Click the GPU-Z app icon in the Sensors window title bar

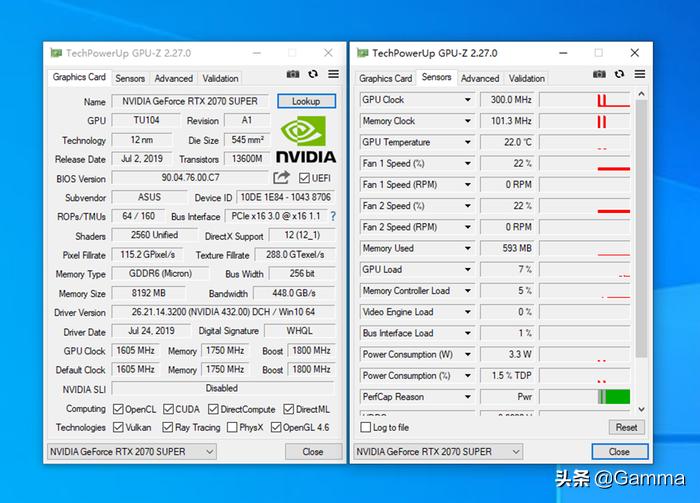pos(362,53)
